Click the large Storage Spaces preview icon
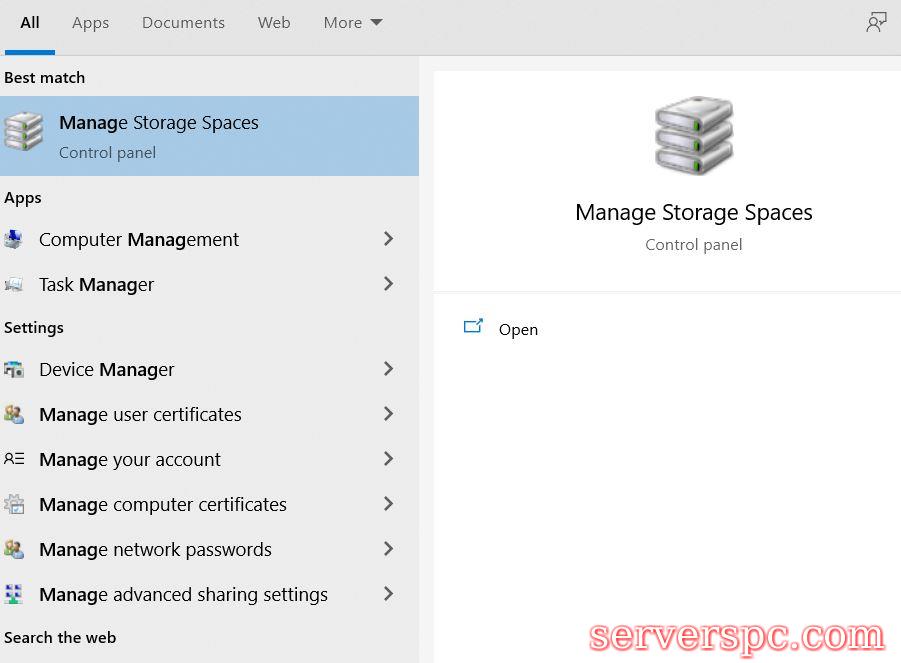 (x=694, y=136)
